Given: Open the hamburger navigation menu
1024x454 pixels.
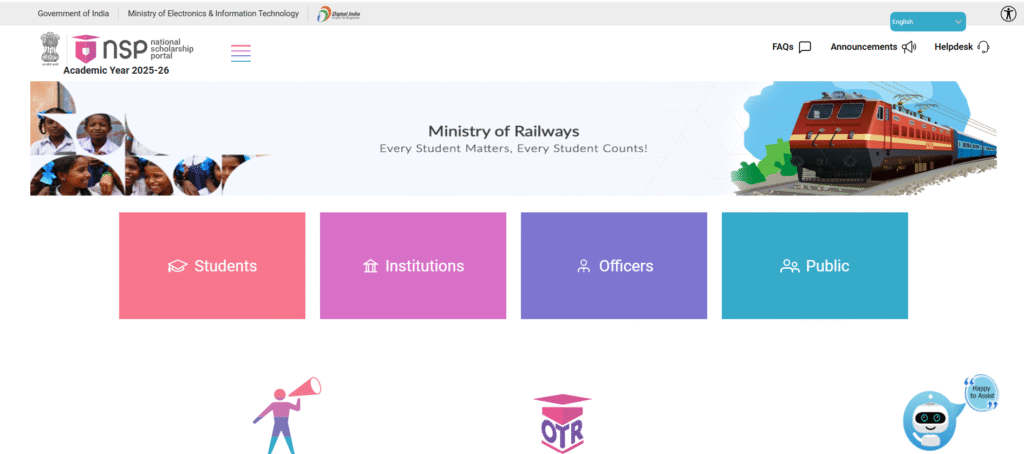Looking at the screenshot, I should tap(240, 53).
